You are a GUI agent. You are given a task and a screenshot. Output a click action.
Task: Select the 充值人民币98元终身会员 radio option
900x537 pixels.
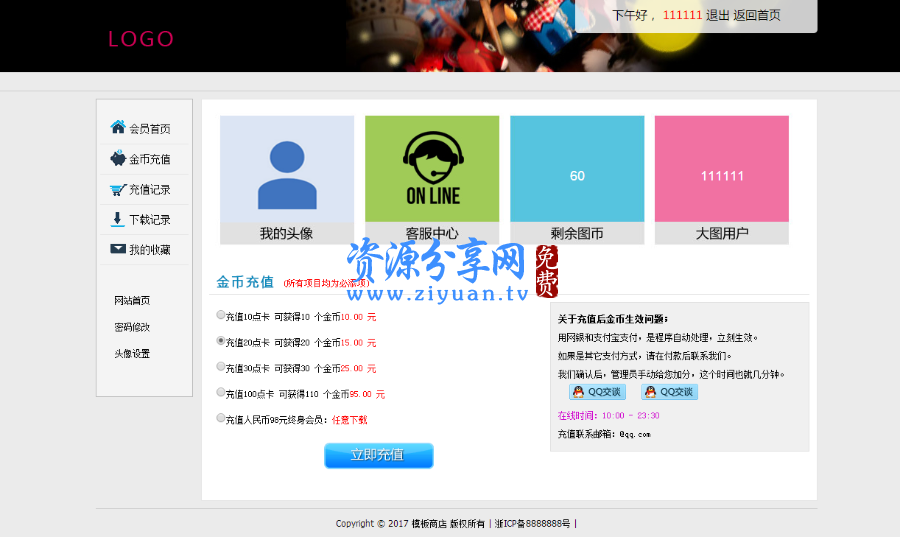(220, 418)
